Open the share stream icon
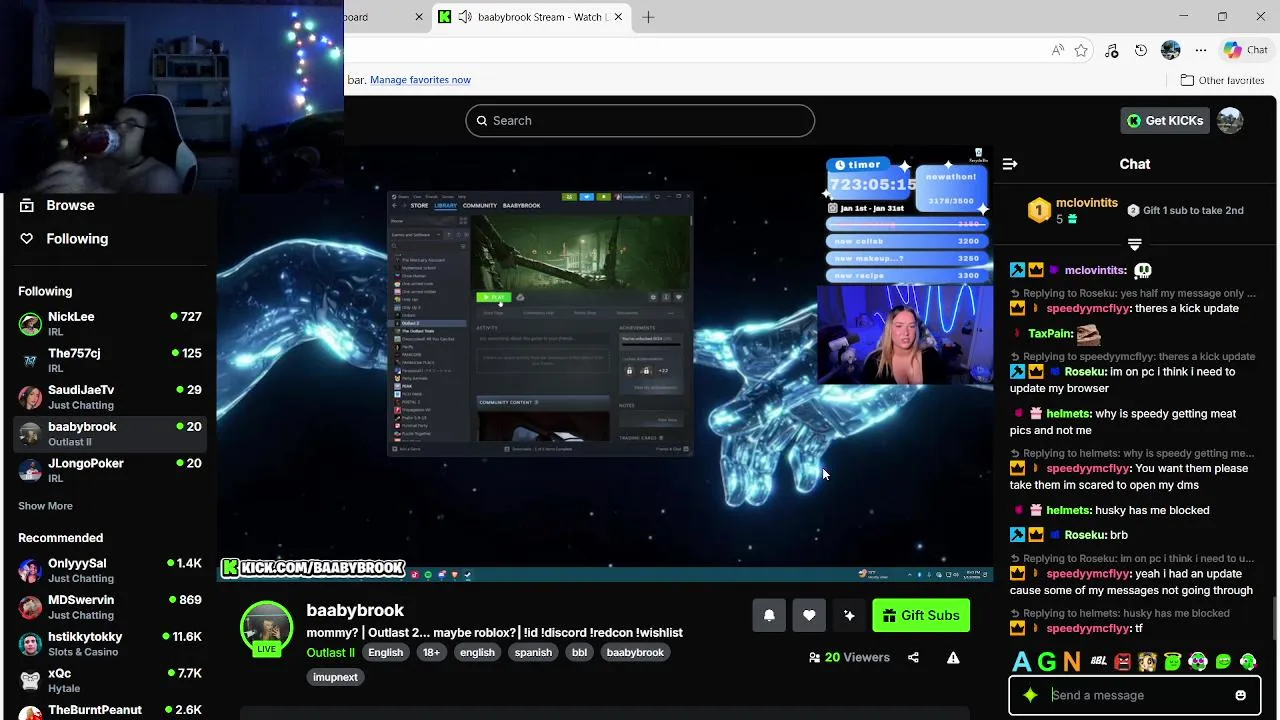1280x720 pixels. (913, 658)
